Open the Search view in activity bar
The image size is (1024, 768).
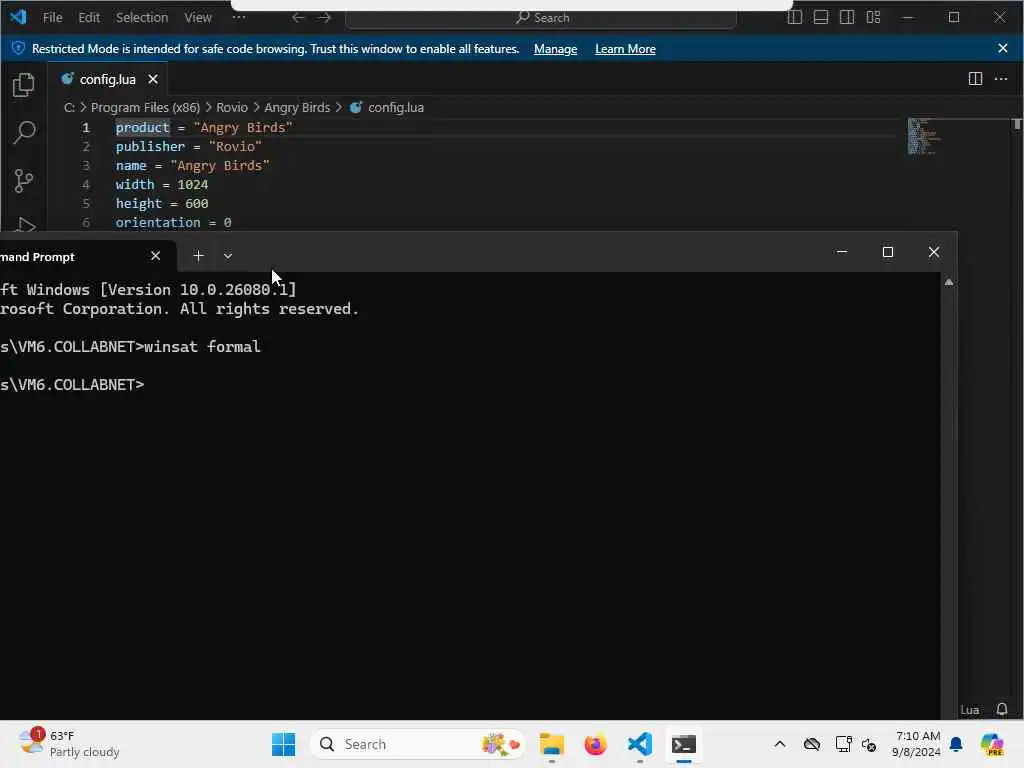[24, 133]
